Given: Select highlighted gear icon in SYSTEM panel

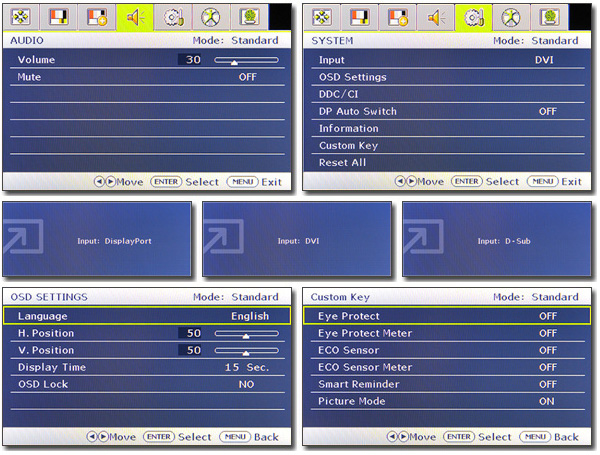Looking at the screenshot, I should tap(474, 17).
